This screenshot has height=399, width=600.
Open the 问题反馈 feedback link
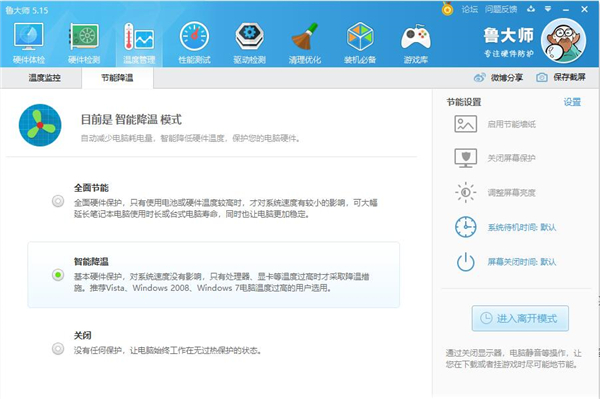(501, 9)
